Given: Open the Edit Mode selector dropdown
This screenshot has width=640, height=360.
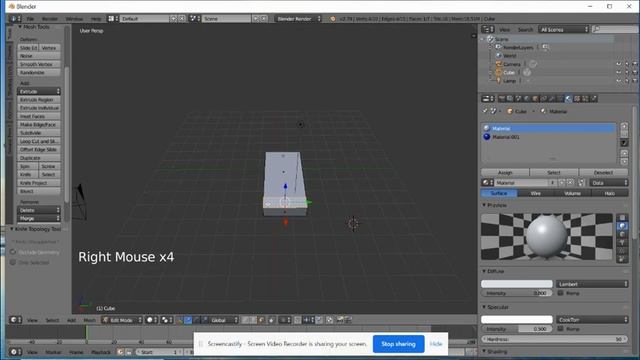Looking at the screenshot, I should click(x=122, y=320).
